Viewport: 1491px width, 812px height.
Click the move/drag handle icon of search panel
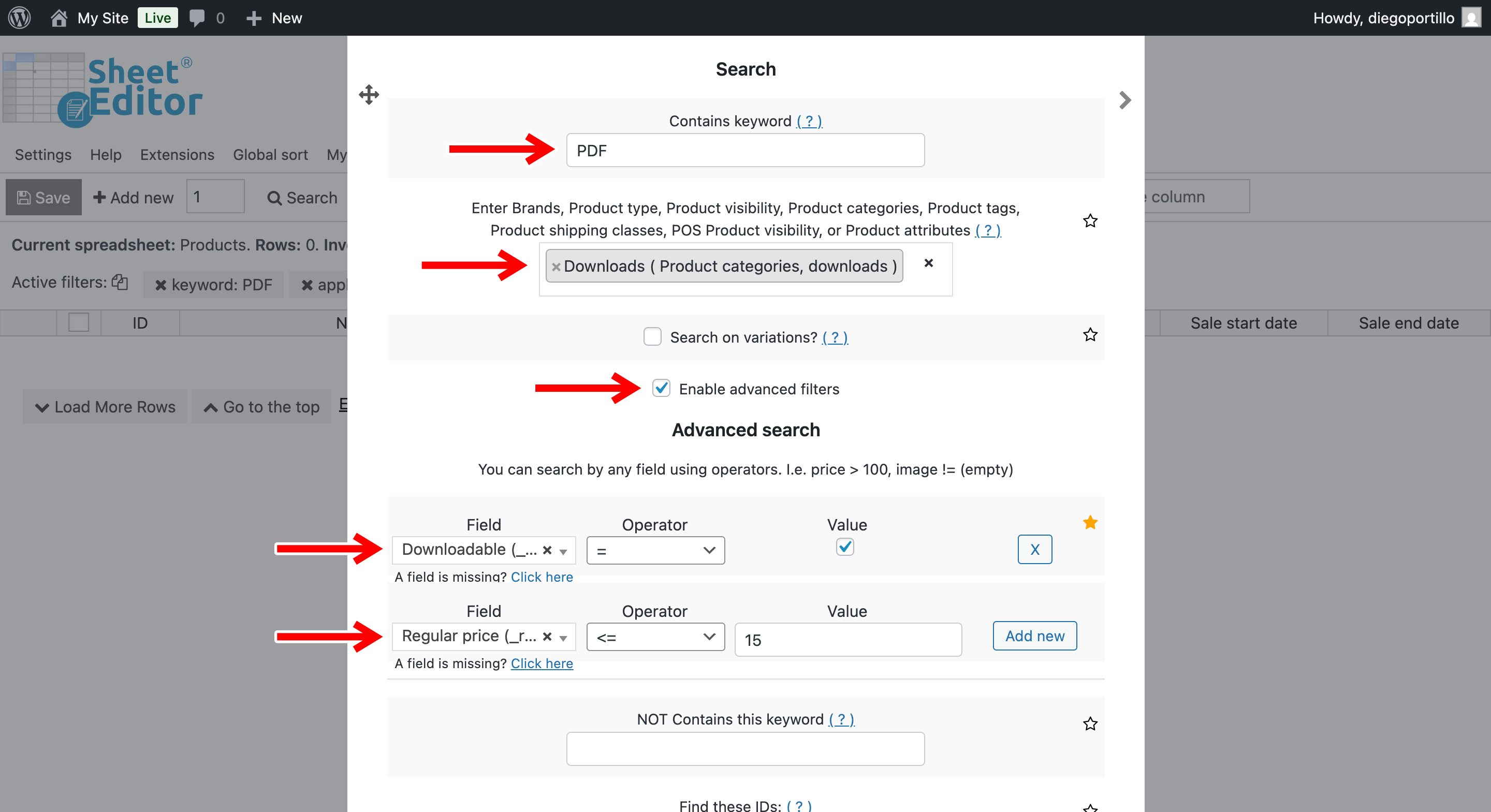click(x=369, y=94)
